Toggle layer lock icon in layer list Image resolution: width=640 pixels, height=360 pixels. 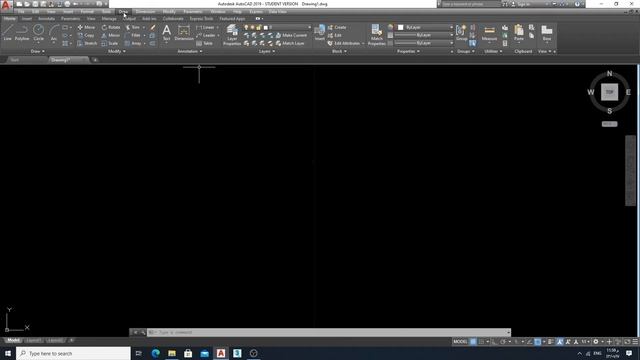(x=258, y=27)
